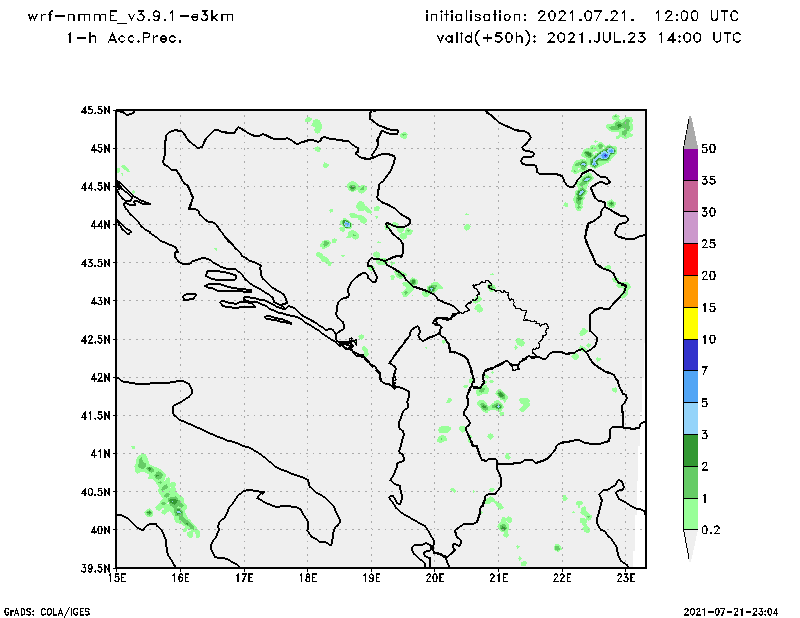
Task: Click the '22E' longitude axis label
Action: [x=562, y=578]
